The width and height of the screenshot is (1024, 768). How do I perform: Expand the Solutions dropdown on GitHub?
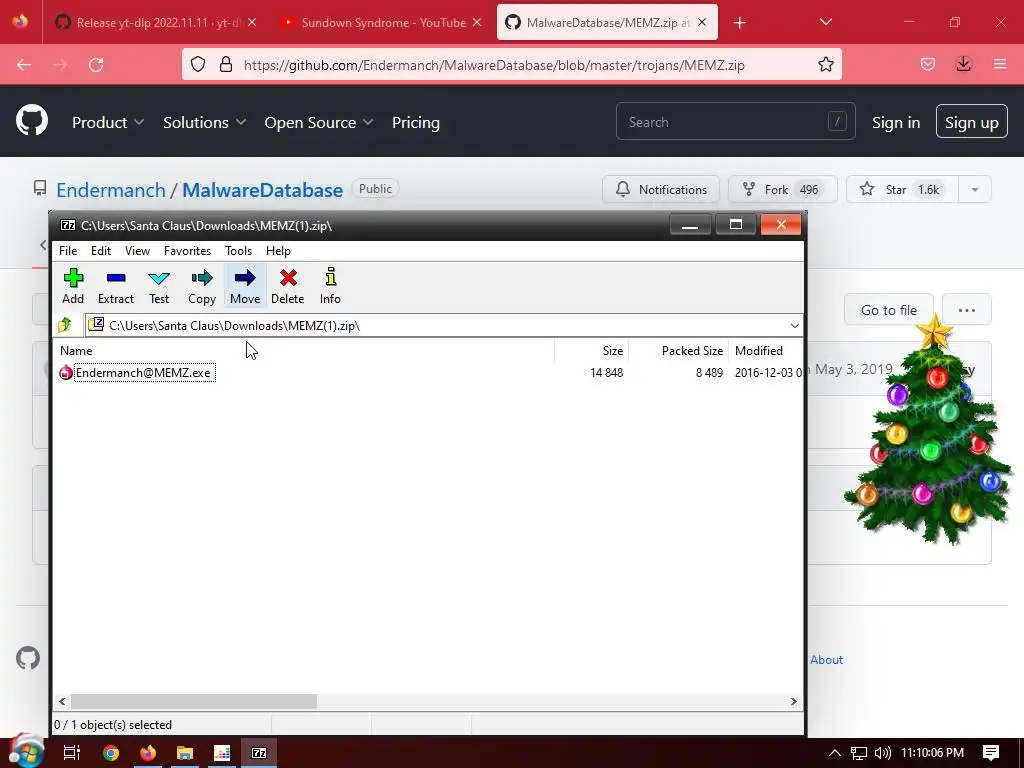204,123
